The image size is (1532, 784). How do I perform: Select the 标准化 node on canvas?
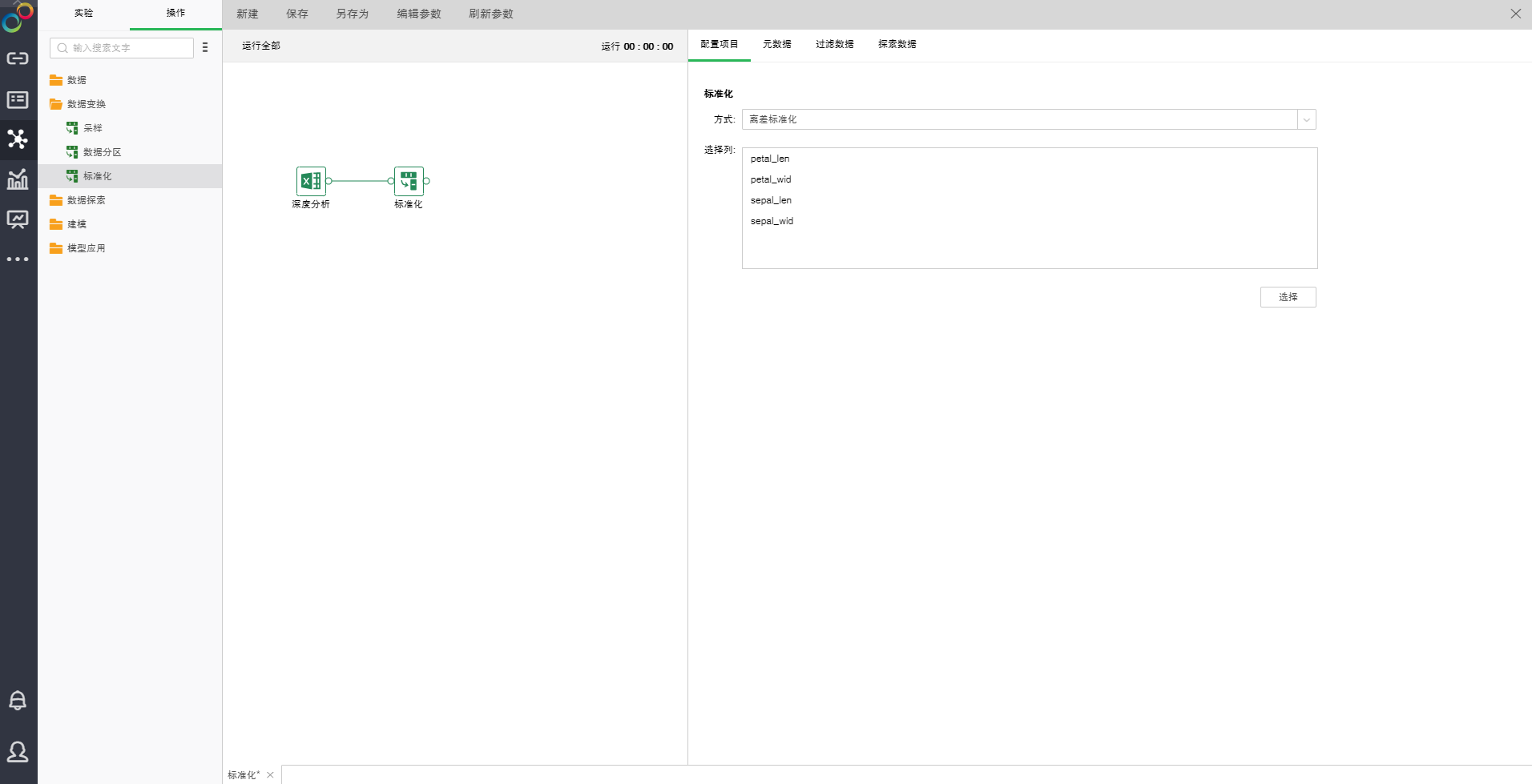(409, 182)
